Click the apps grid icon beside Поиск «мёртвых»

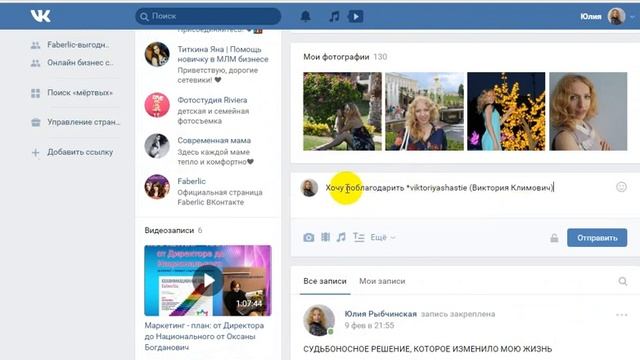(x=36, y=93)
